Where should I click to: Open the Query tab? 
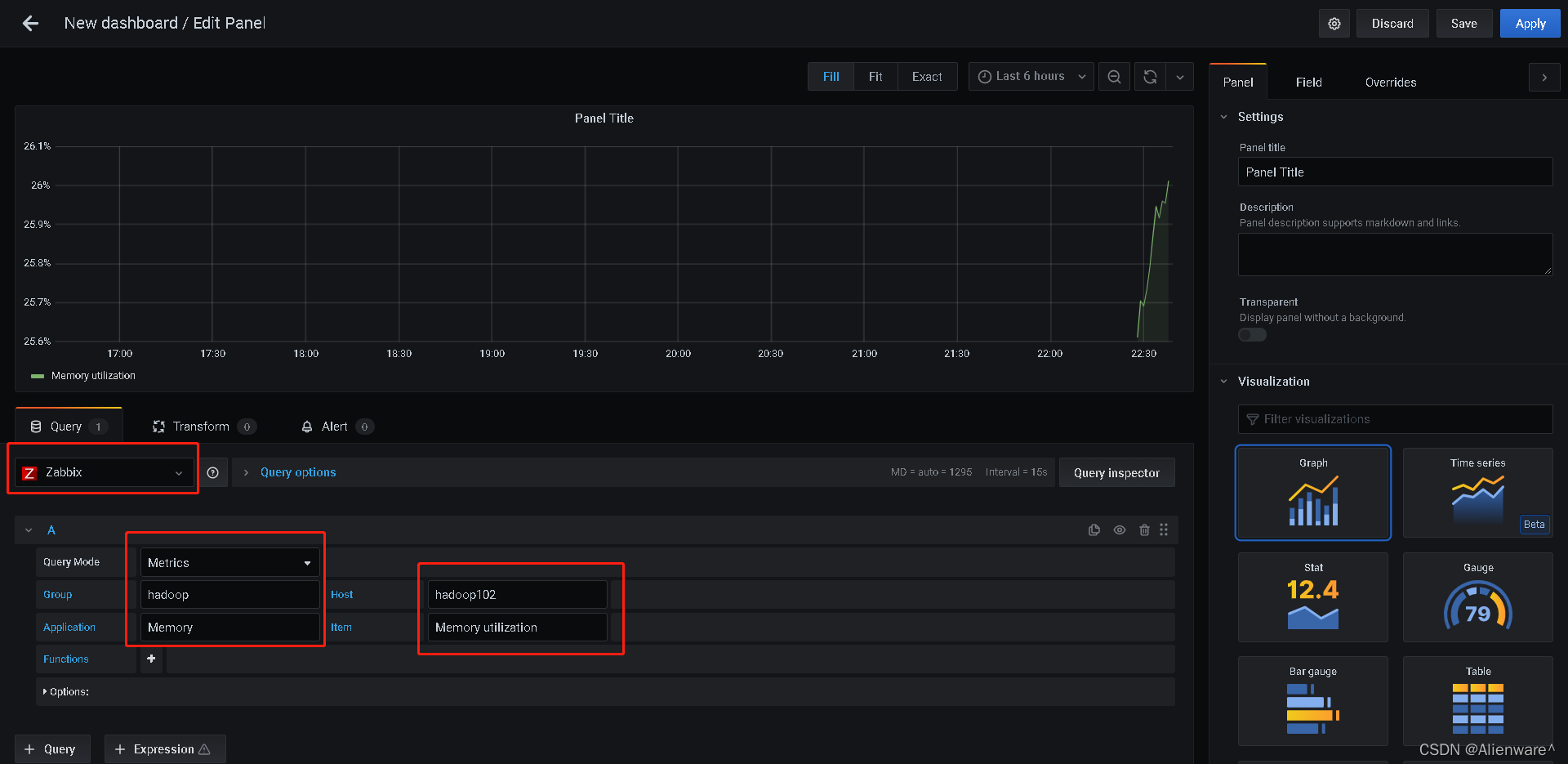pyautogui.click(x=69, y=427)
